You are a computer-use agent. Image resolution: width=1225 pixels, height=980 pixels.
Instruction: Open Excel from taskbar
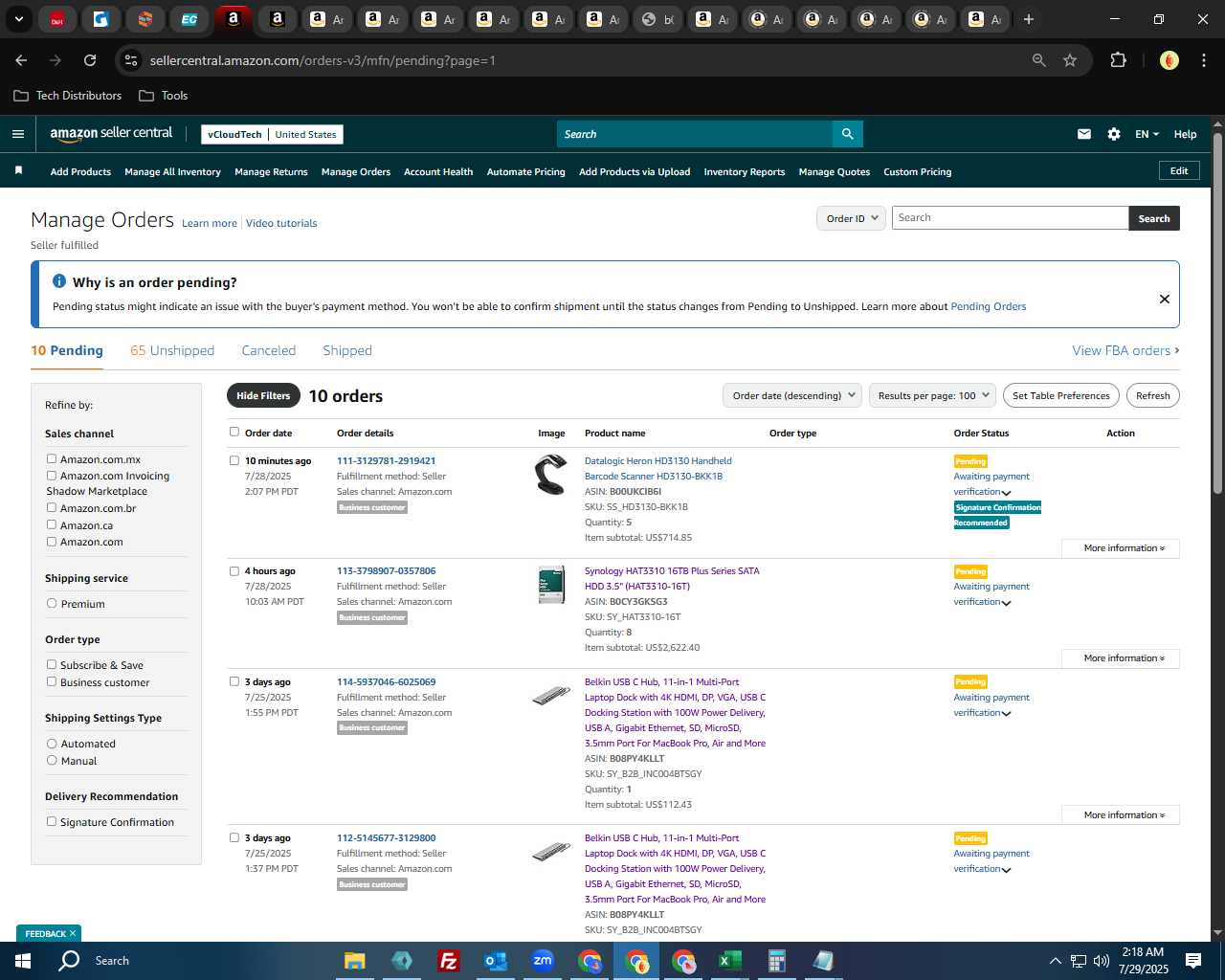click(x=729, y=961)
